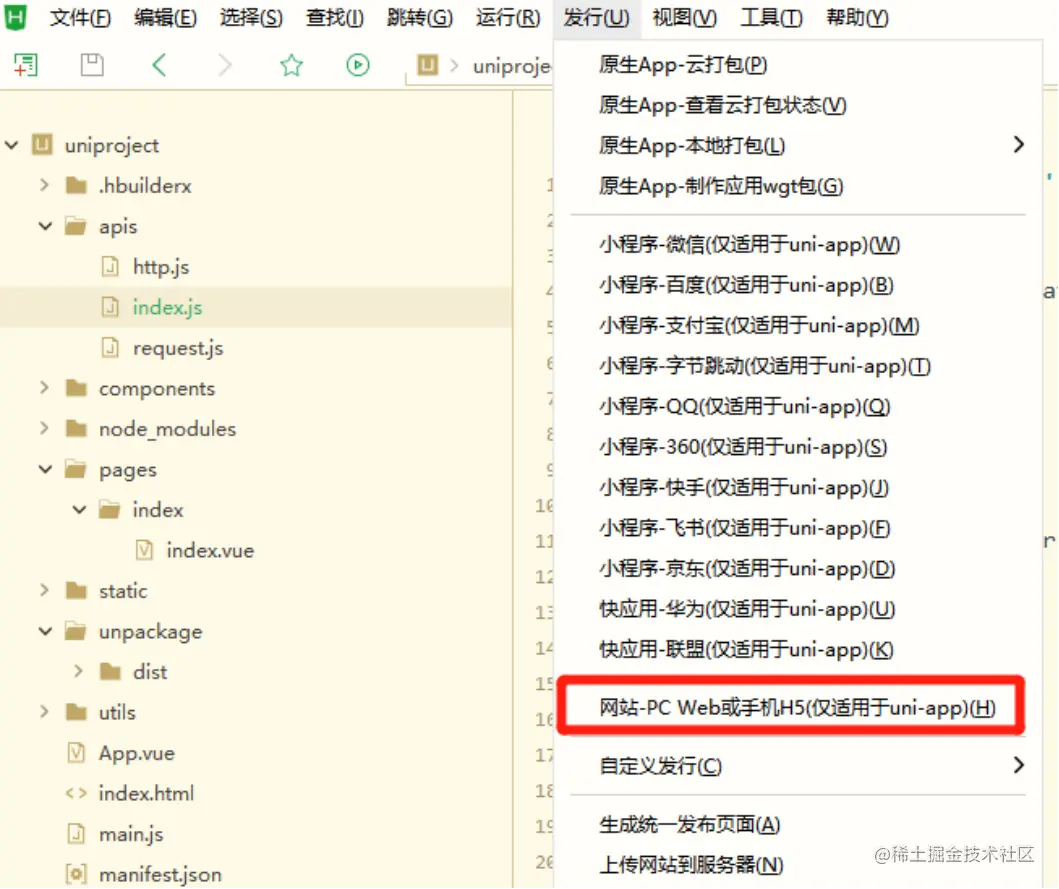This screenshot has width=1059, height=889.
Task: Open the 编辑(E) menu
Action: [165, 18]
